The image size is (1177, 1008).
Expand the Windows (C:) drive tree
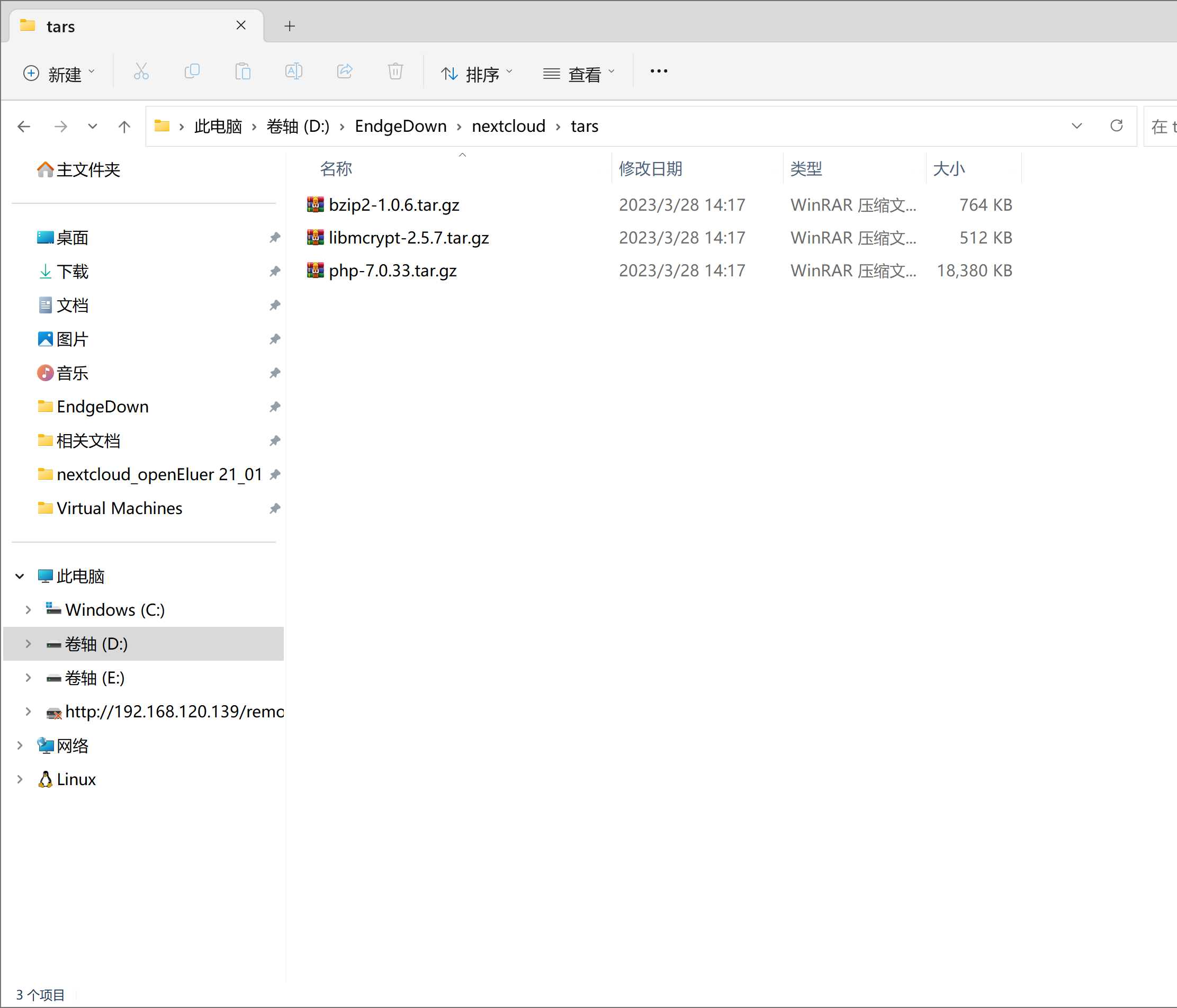[x=28, y=610]
